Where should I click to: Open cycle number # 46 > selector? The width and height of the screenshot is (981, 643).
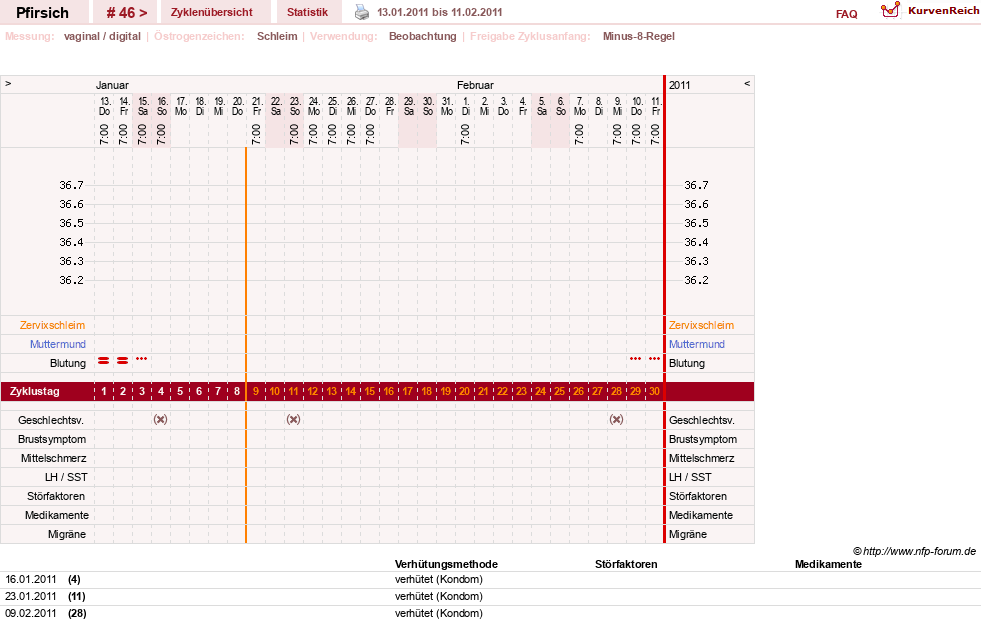coord(127,12)
